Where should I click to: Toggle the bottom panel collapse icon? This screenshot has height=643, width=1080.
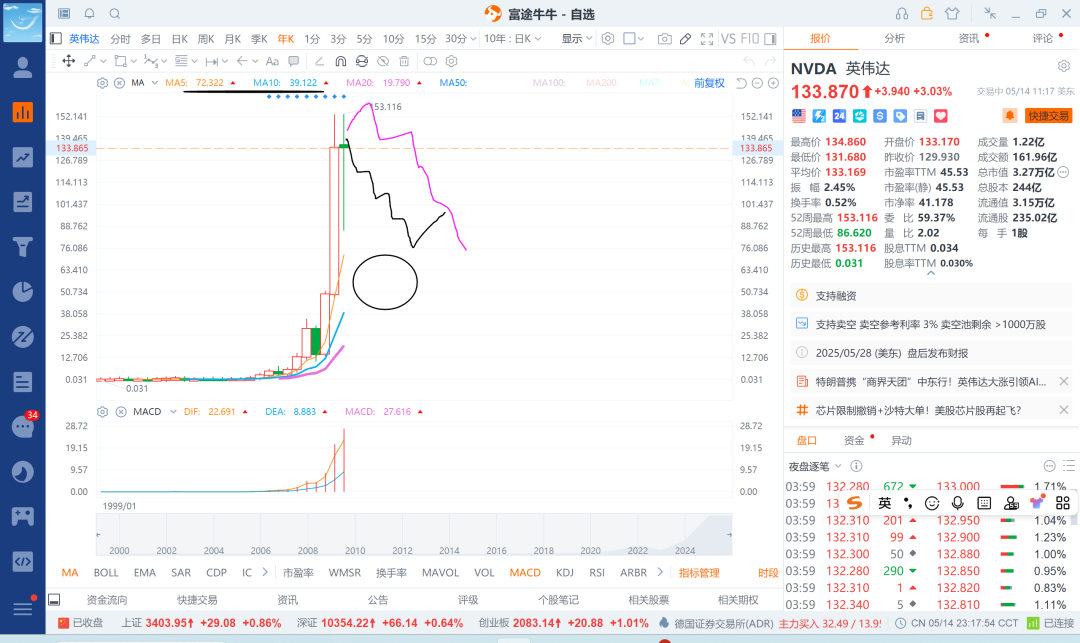[54, 600]
